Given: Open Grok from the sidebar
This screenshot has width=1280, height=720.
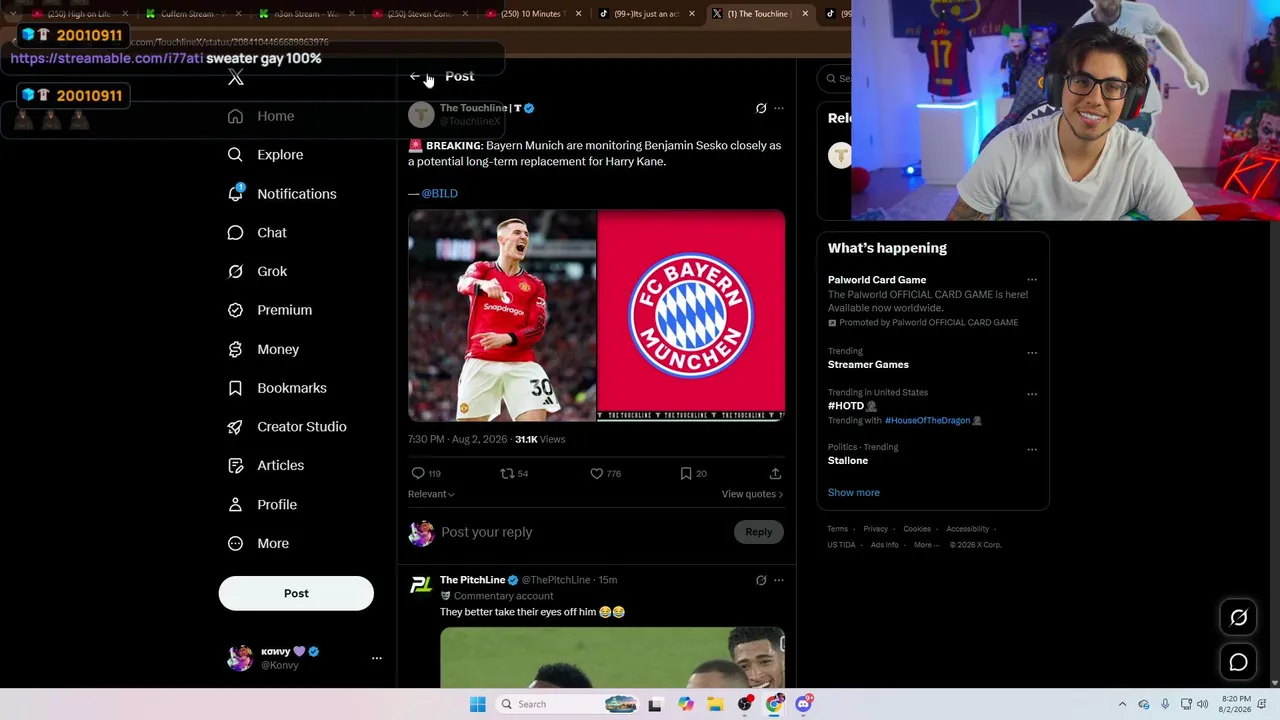Looking at the screenshot, I should point(257,271).
